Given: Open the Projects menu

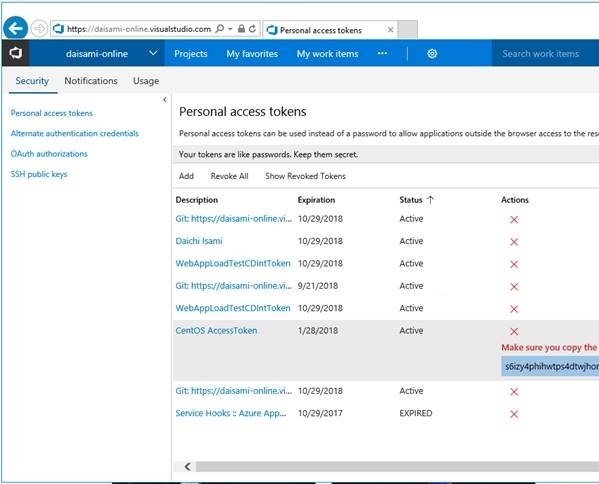Looking at the screenshot, I should click(191, 54).
